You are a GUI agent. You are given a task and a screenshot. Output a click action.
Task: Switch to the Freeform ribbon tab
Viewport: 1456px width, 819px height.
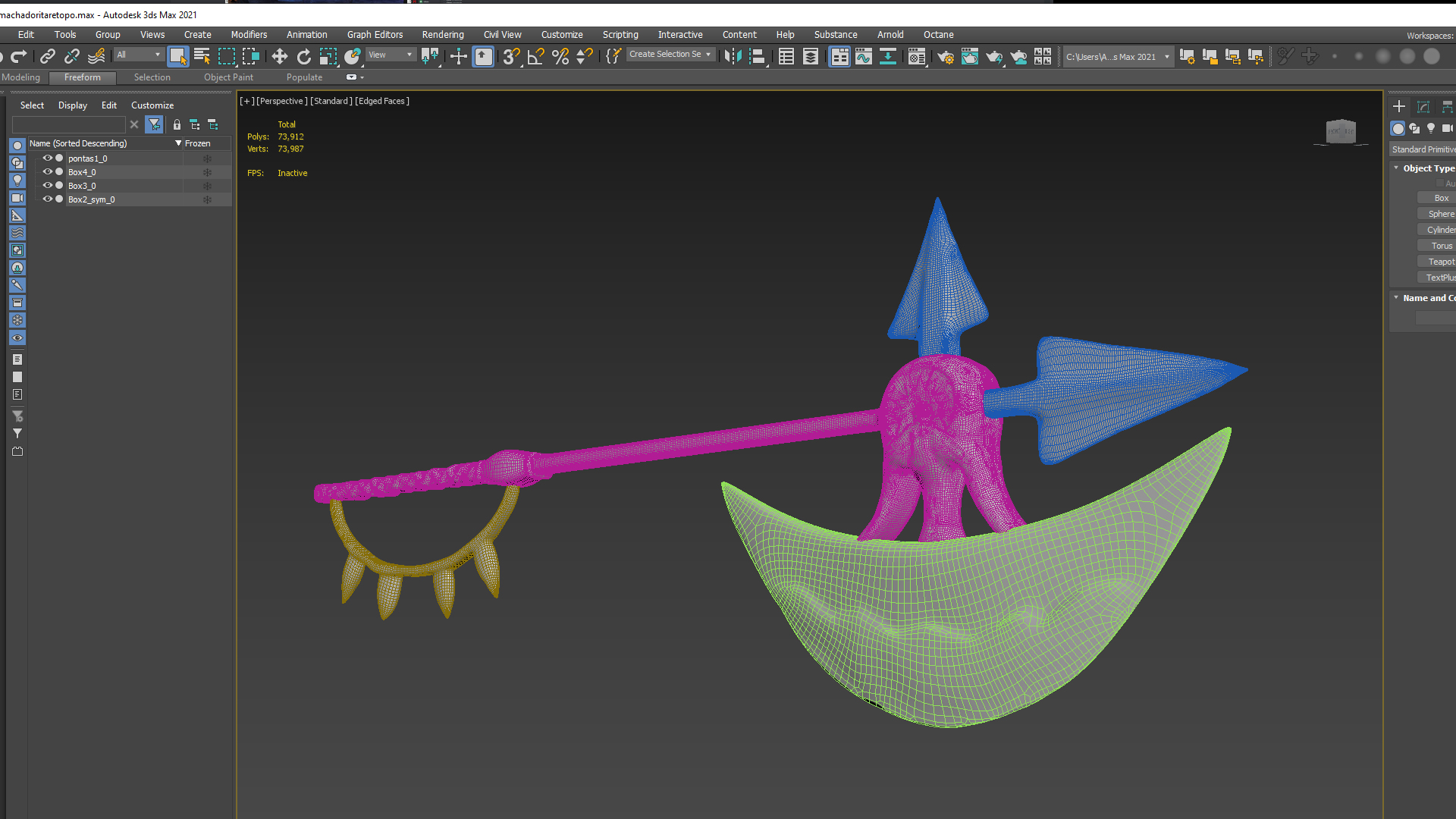(83, 77)
